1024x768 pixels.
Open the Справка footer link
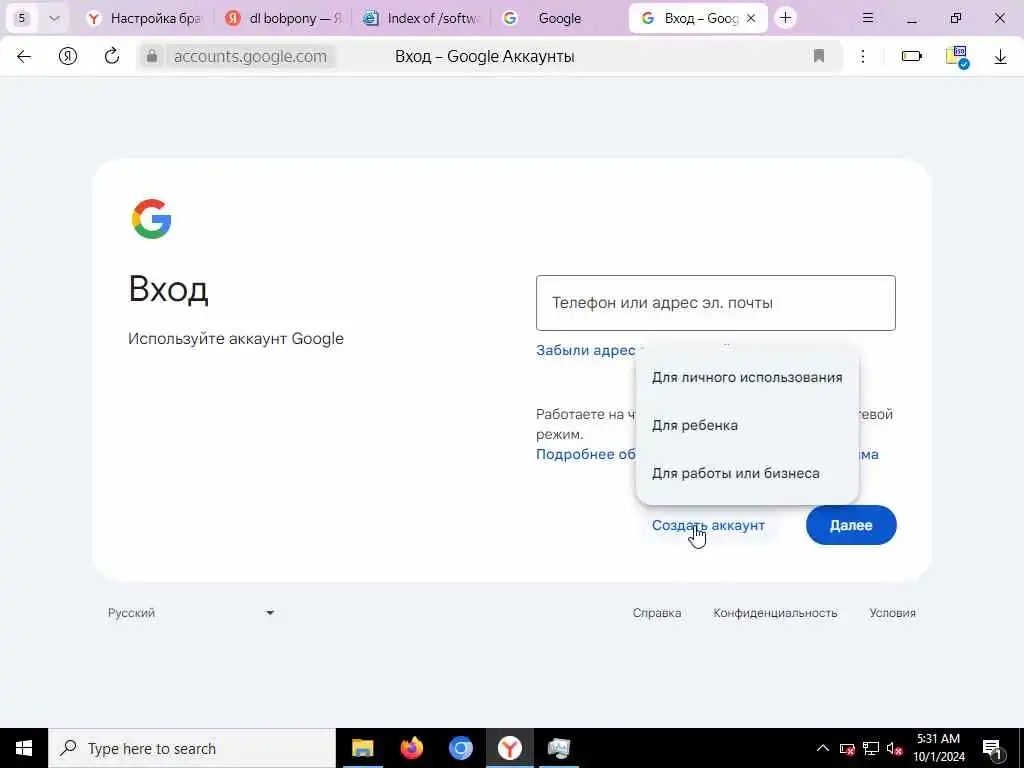656,613
